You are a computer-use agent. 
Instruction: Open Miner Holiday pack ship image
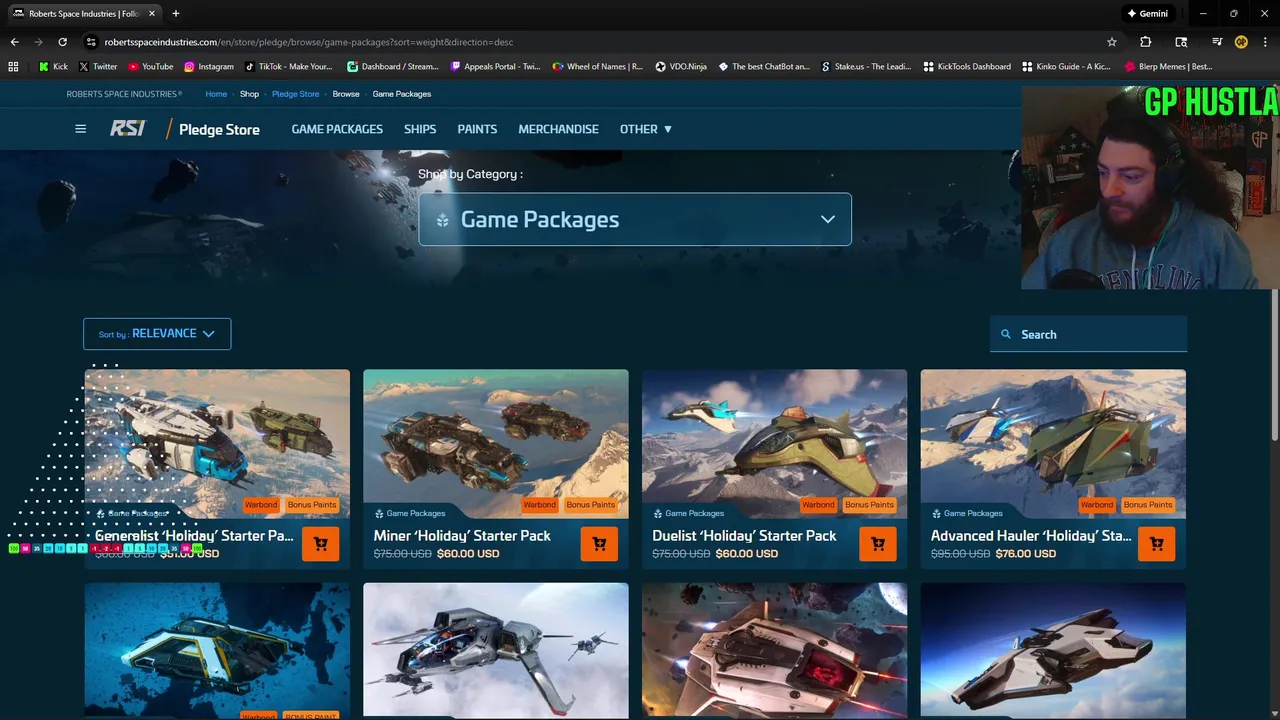[496, 443]
